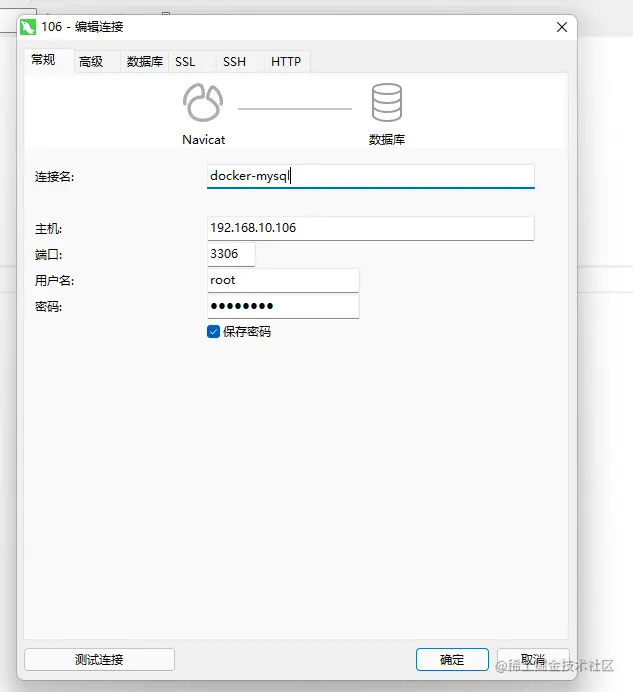Screen dimensions: 633x692
Task: Click the Navicat logo icon
Action: 203,102
